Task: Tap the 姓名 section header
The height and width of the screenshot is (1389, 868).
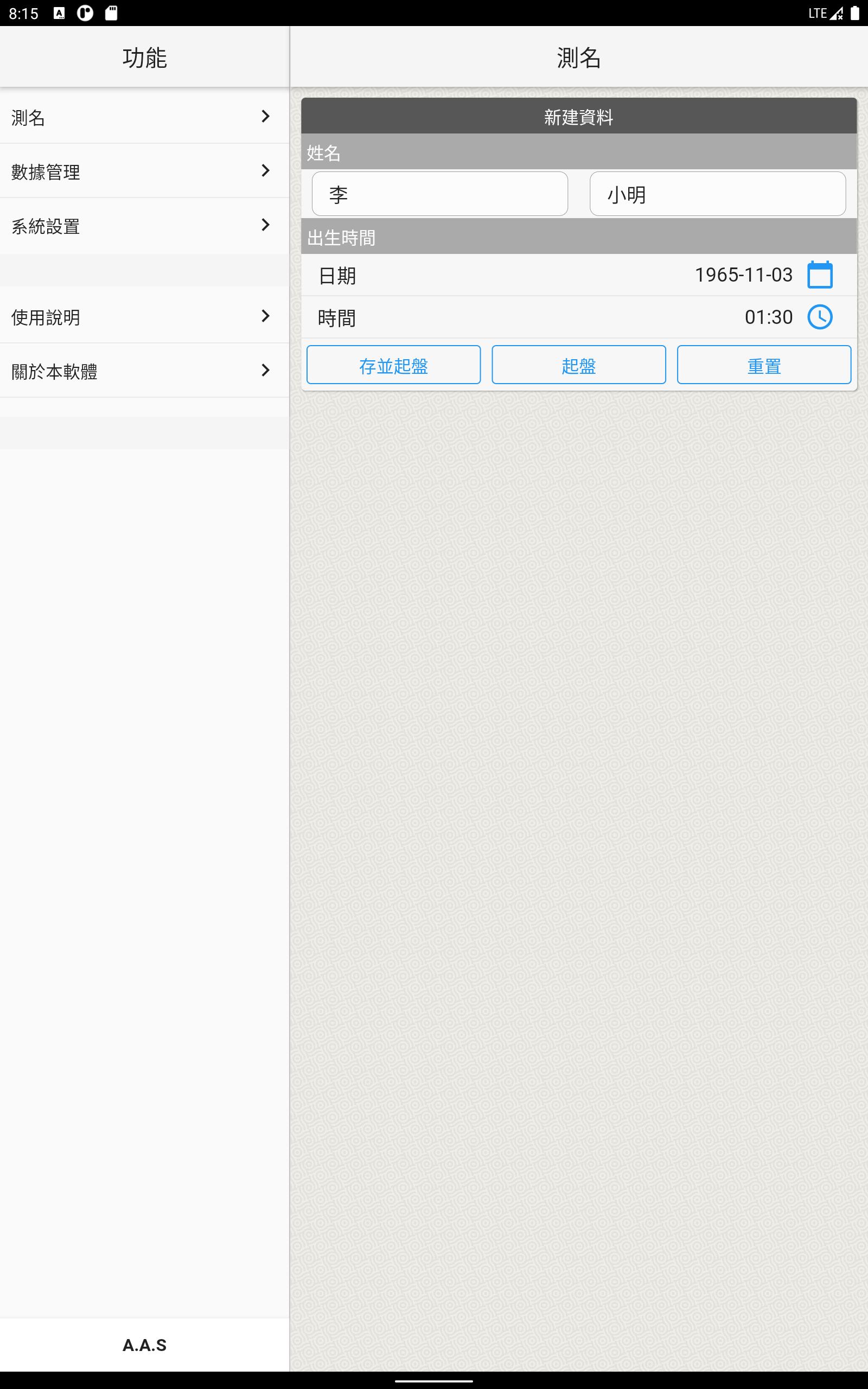Action: (579, 152)
